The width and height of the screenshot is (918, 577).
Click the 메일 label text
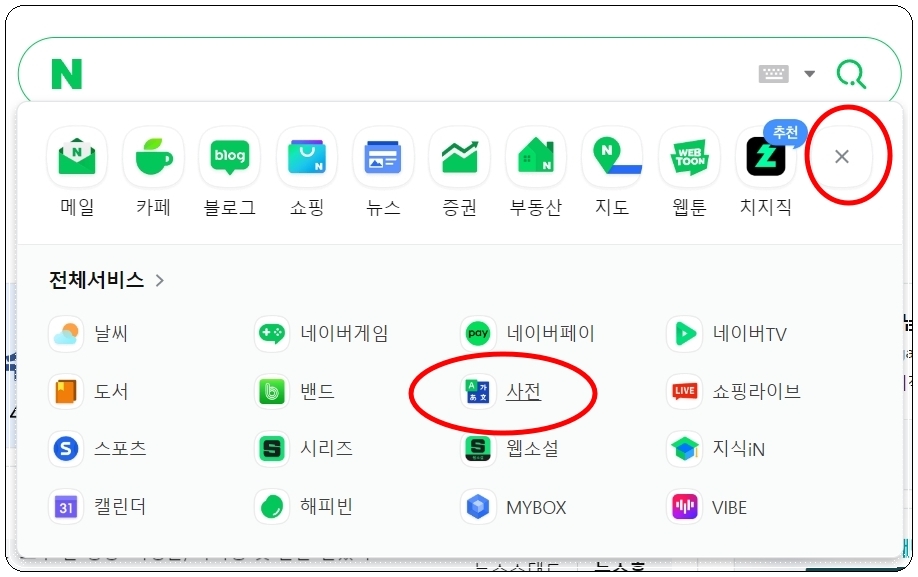(x=77, y=207)
